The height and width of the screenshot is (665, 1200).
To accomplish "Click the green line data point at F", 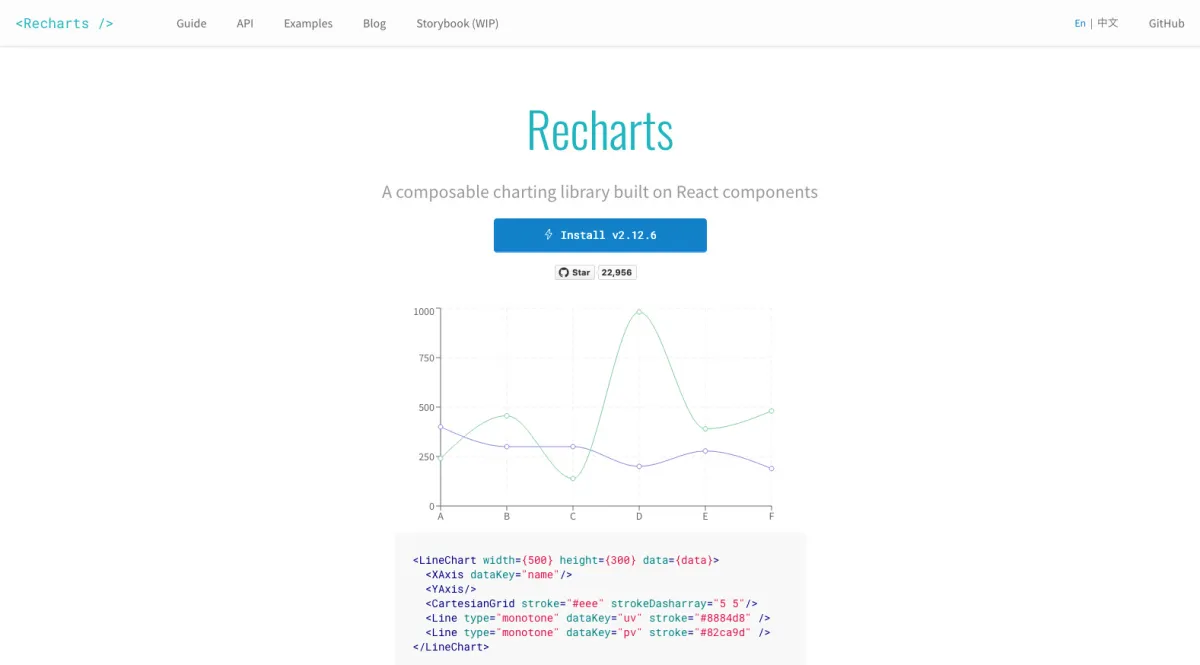I will (771, 411).
